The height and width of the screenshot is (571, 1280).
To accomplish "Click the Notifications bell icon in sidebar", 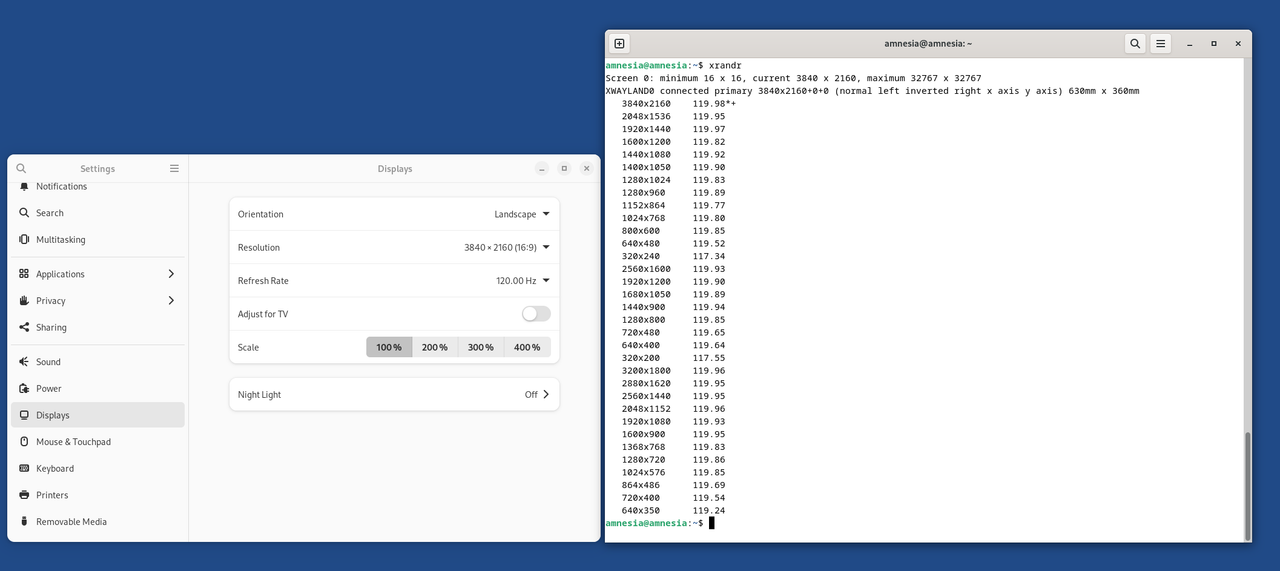I will click(x=24, y=186).
